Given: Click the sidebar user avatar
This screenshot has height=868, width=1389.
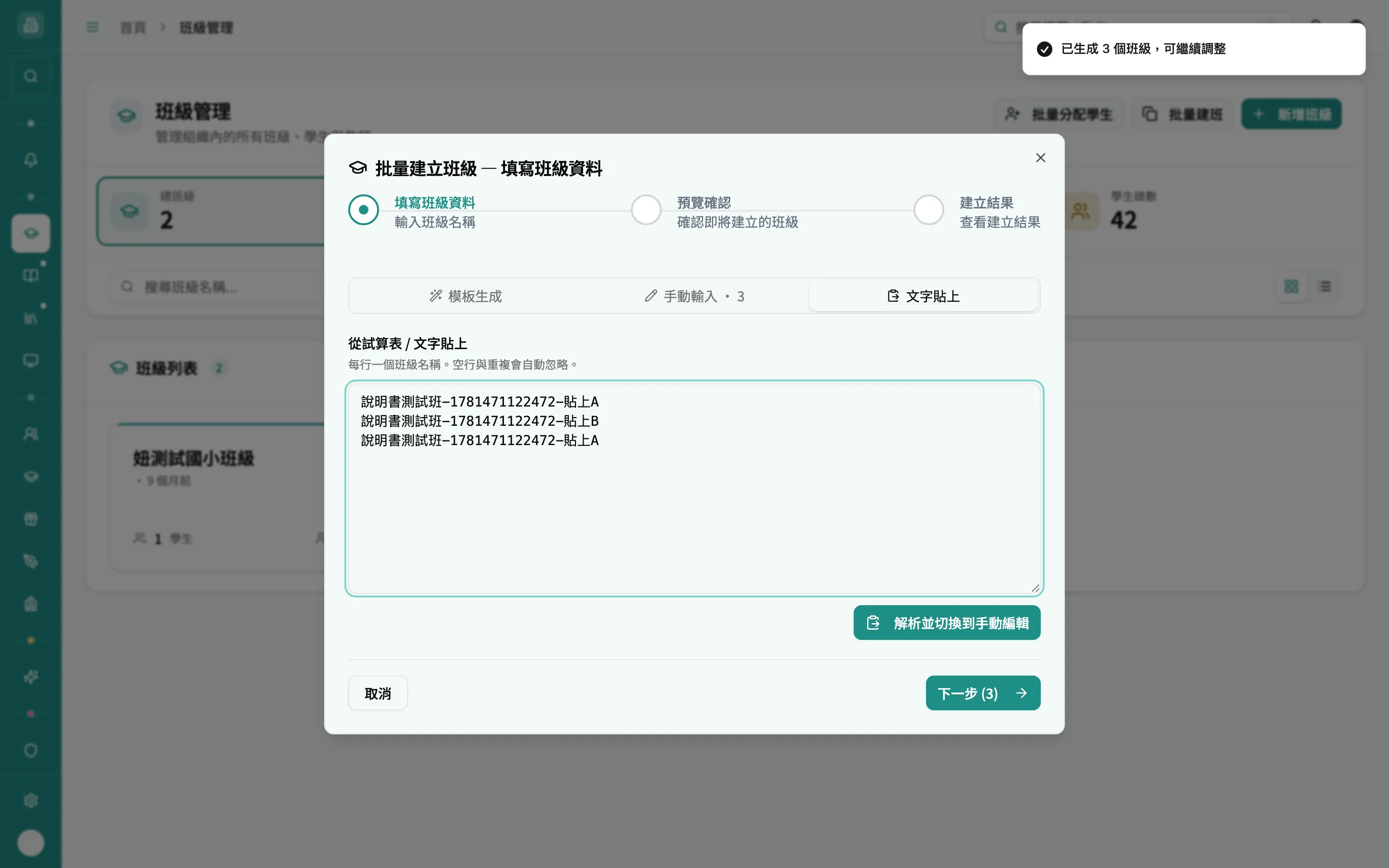Looking at the screenshot, I should pos(31,843).
